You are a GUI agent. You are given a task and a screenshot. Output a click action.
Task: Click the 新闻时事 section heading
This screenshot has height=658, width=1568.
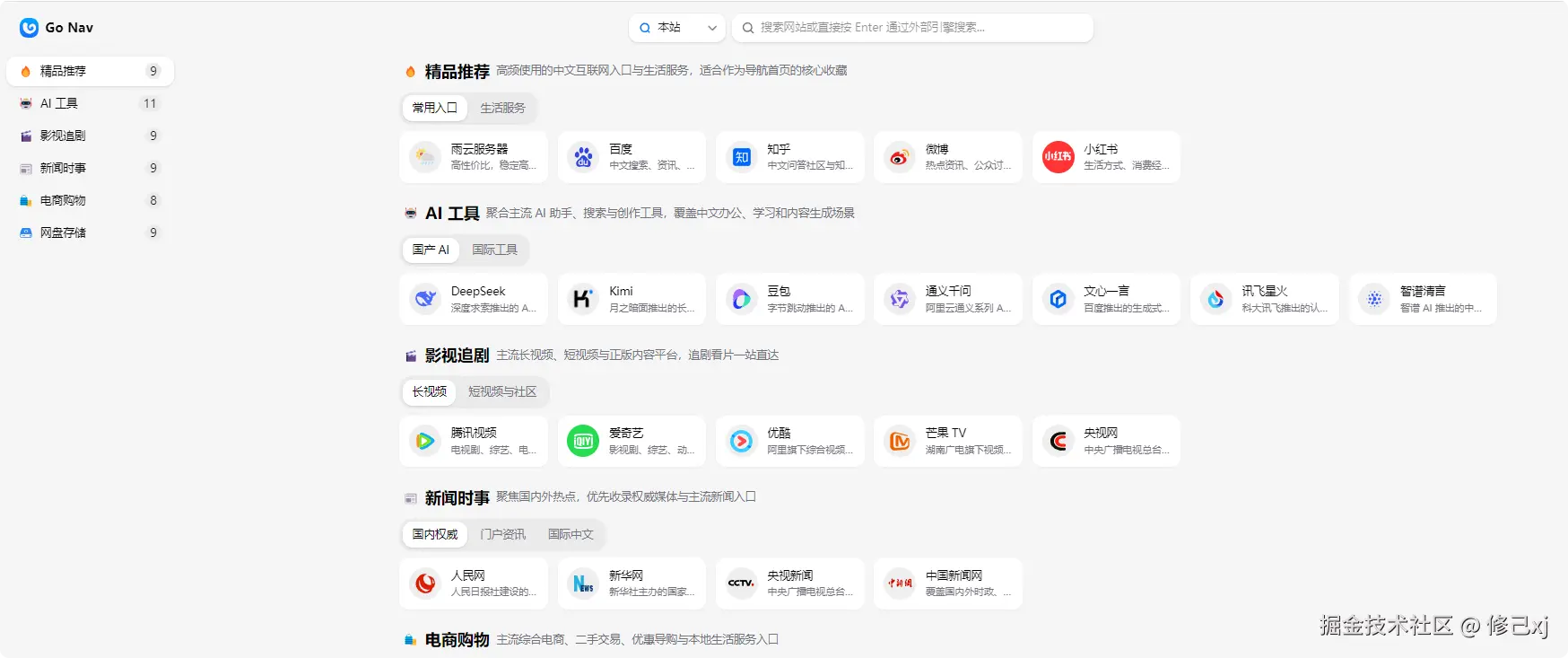(x=457, y=497)
